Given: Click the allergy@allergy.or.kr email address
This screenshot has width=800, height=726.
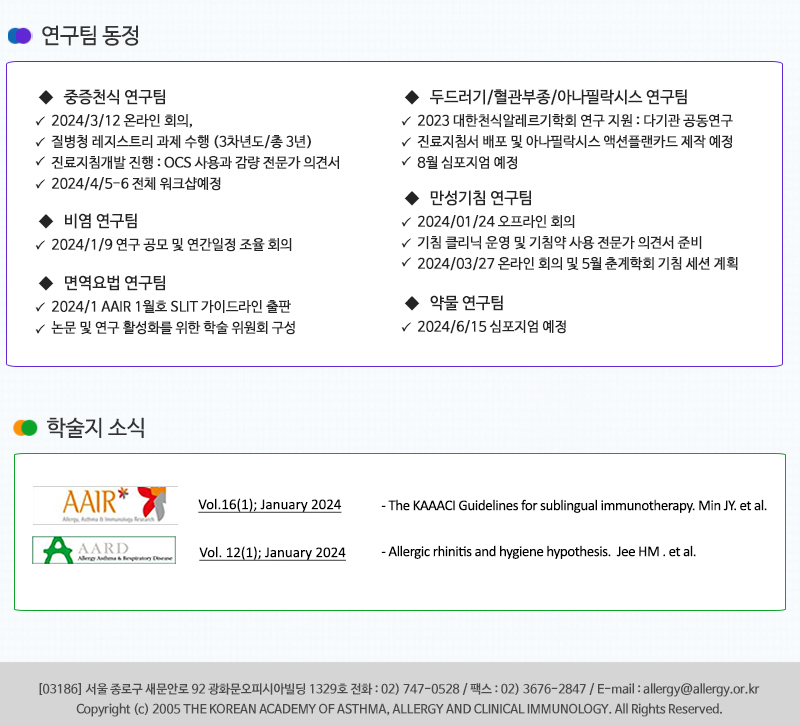Looking at the screenshot, I should tap(701, 689).
